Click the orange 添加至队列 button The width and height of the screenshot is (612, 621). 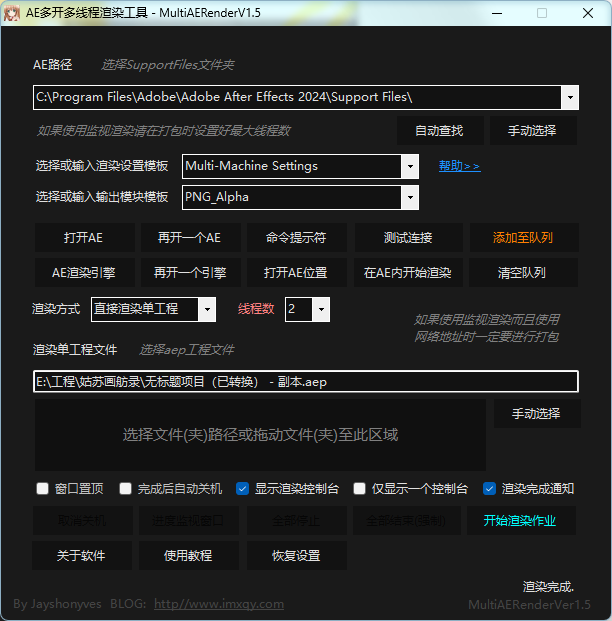coord(524,238)
